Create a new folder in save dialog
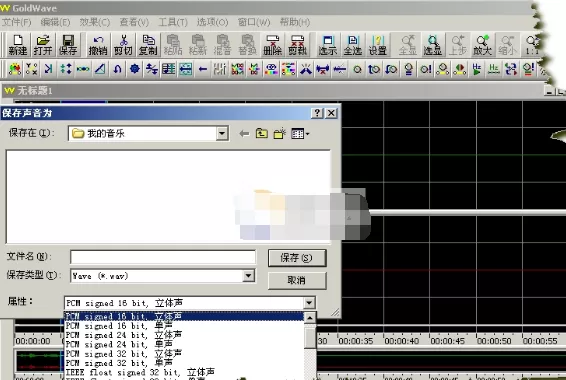Viewport: 566px width, 380px height. (x=279, y=134)
